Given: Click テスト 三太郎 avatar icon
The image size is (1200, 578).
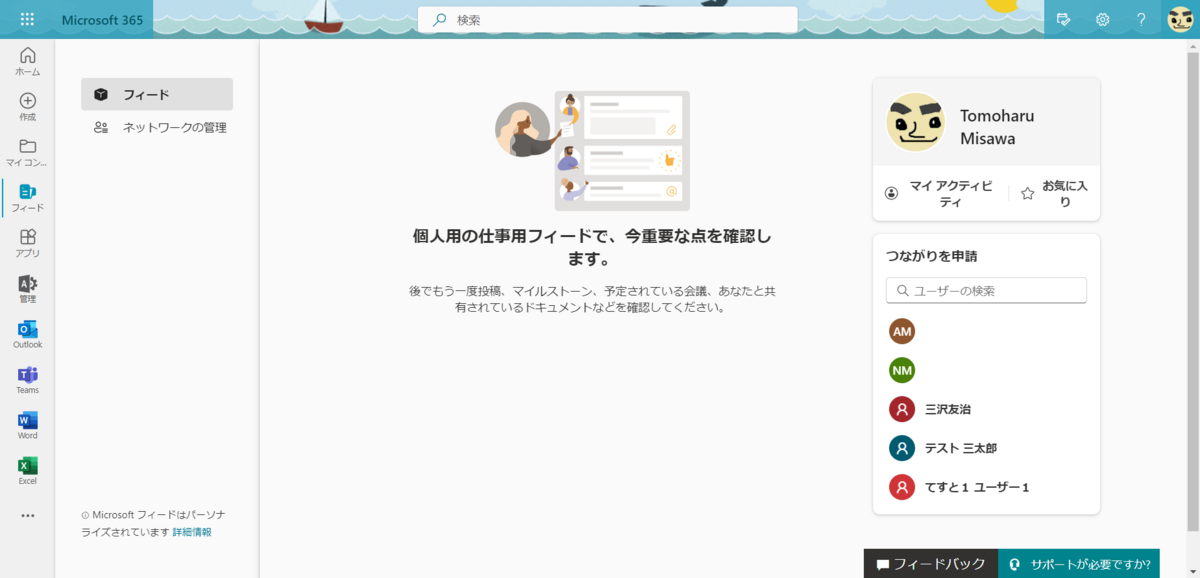Looking at the screenshot, I should pos(902,448).
